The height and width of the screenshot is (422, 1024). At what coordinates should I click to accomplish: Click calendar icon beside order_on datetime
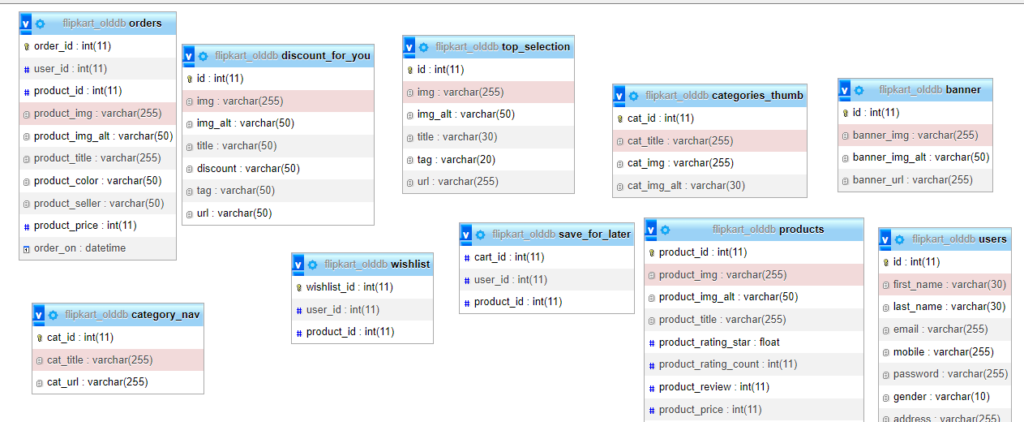pyautogui.click(x=27, y=249)
